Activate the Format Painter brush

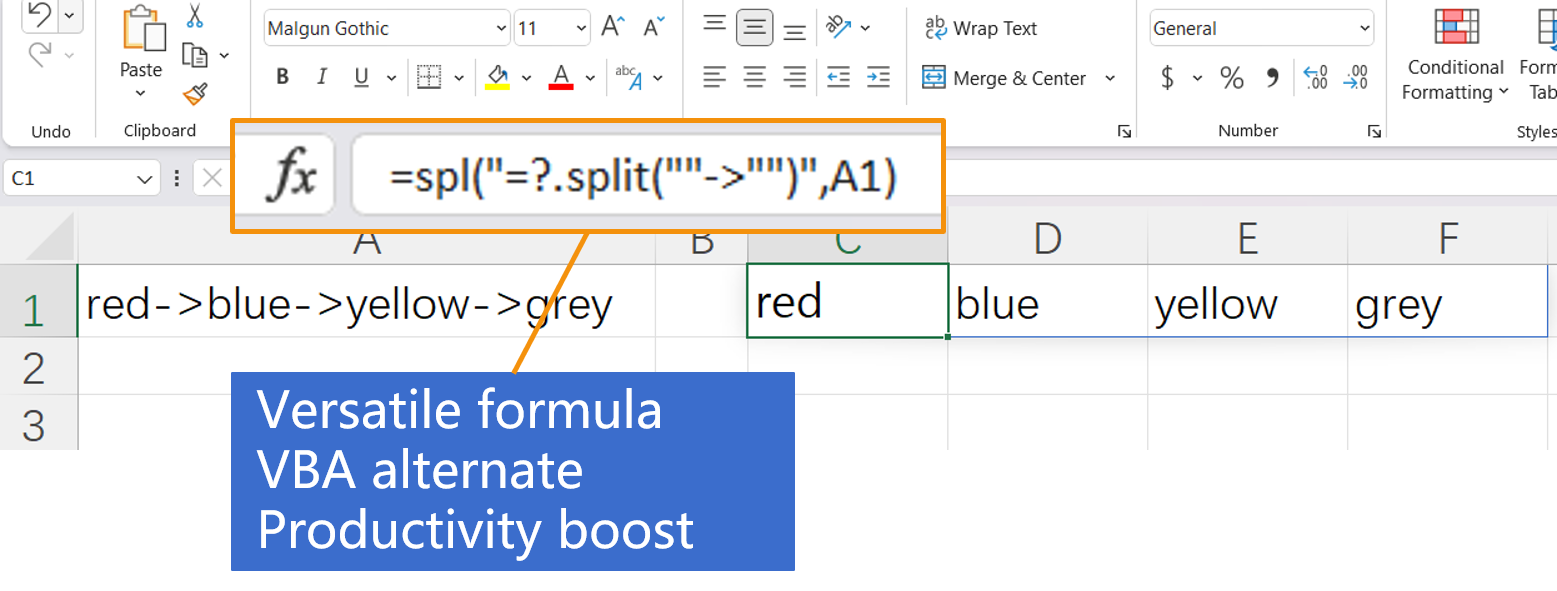pyautogui.click(x=194, y=94)
